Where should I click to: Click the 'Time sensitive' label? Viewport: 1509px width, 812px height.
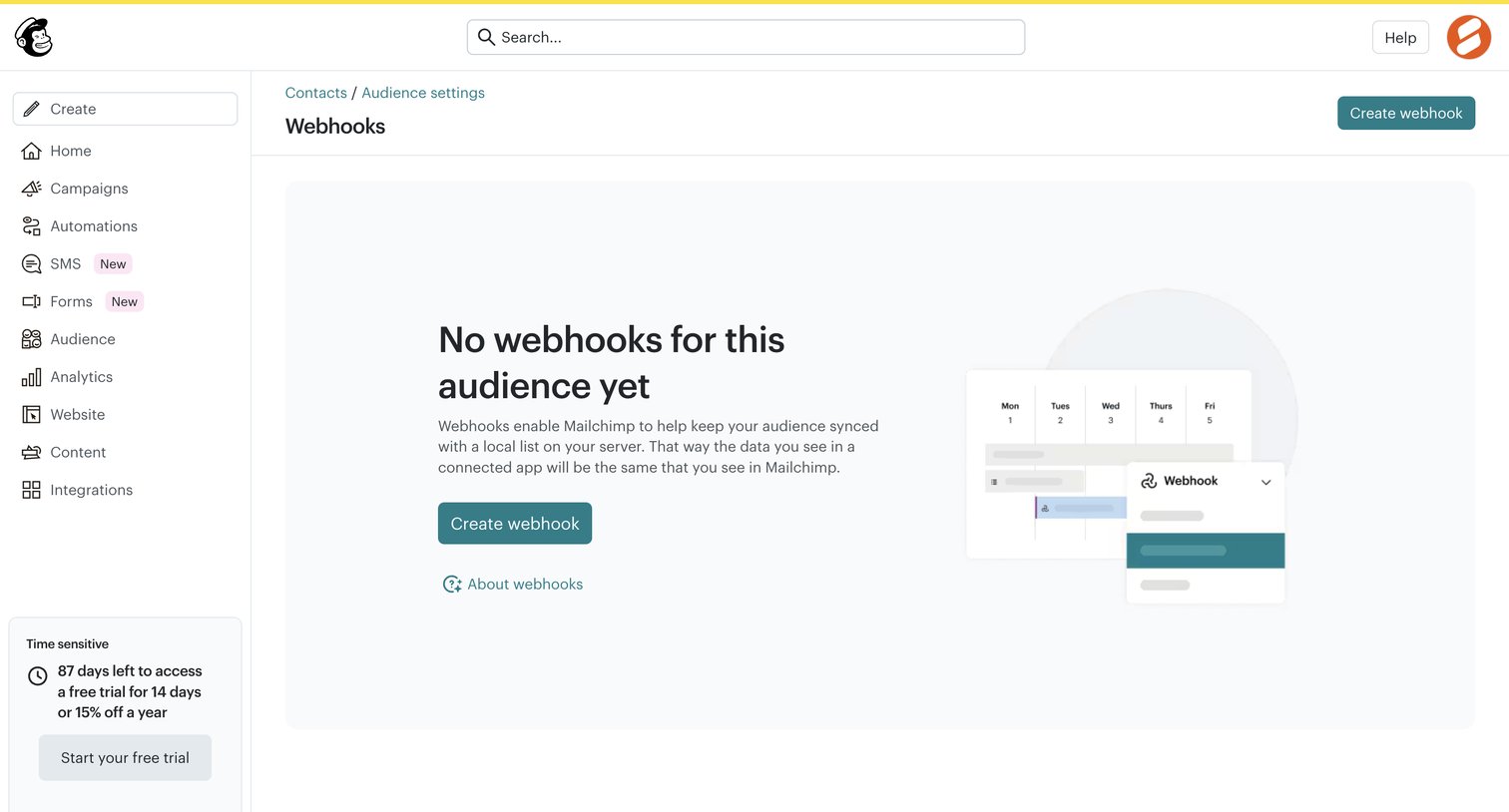coord(68,644)
